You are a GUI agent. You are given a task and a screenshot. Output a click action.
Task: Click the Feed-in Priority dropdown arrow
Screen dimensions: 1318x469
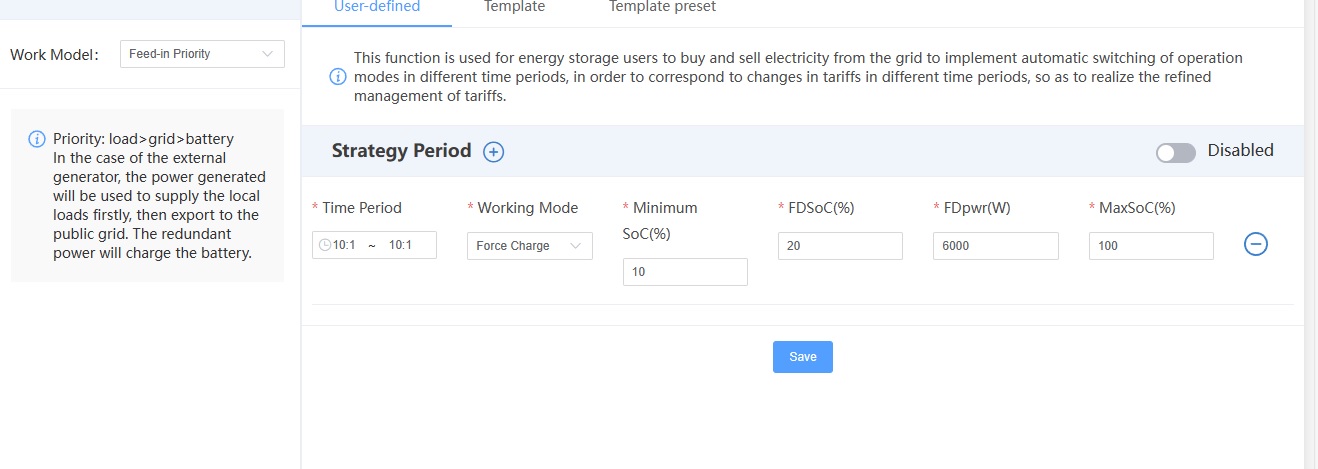(267, 54)
